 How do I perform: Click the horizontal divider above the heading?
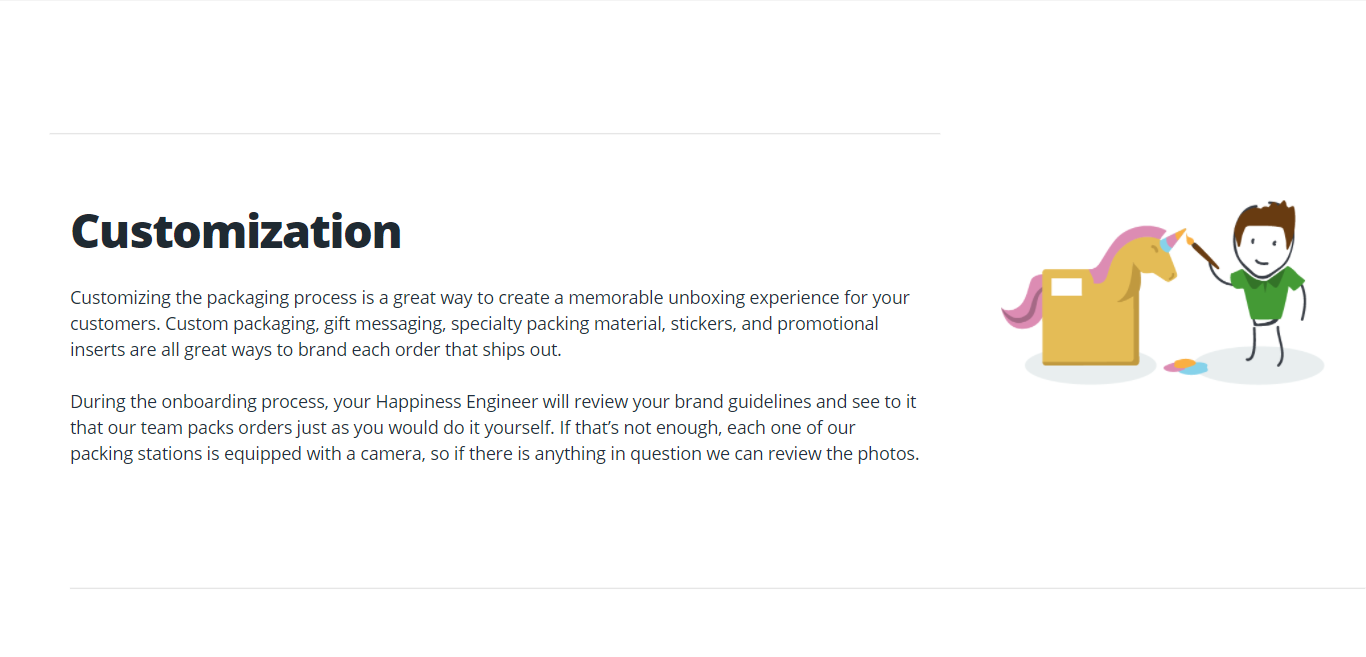[495, 133]
